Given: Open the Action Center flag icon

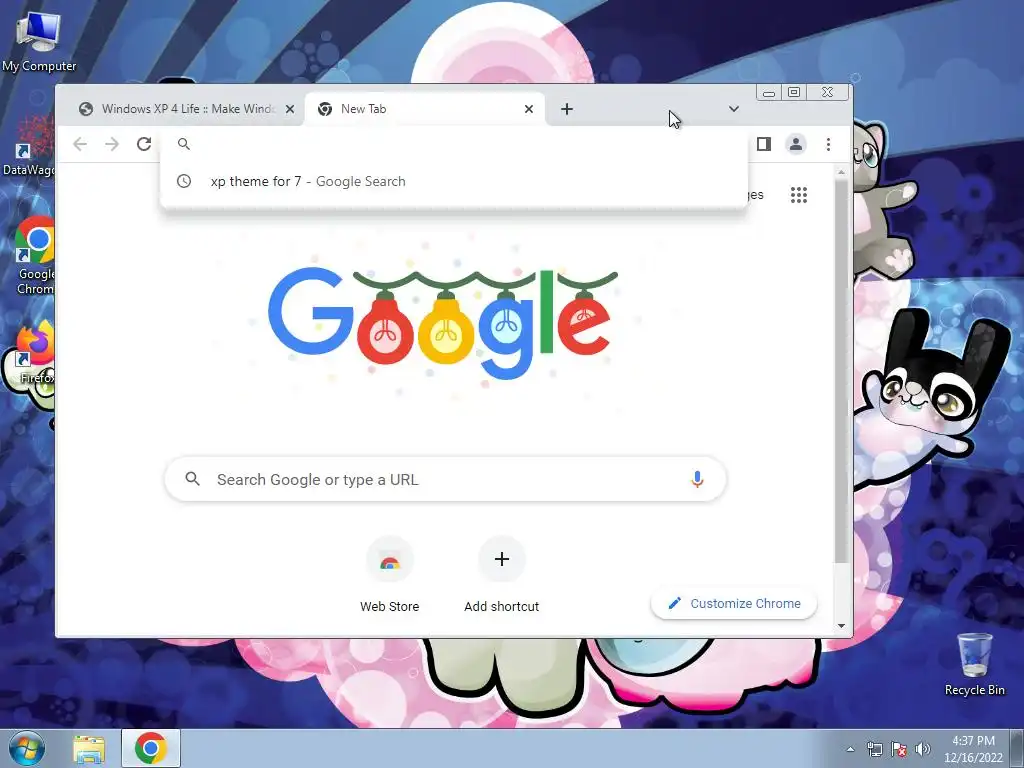Looking at the screenshot, I should pos(899,749).
